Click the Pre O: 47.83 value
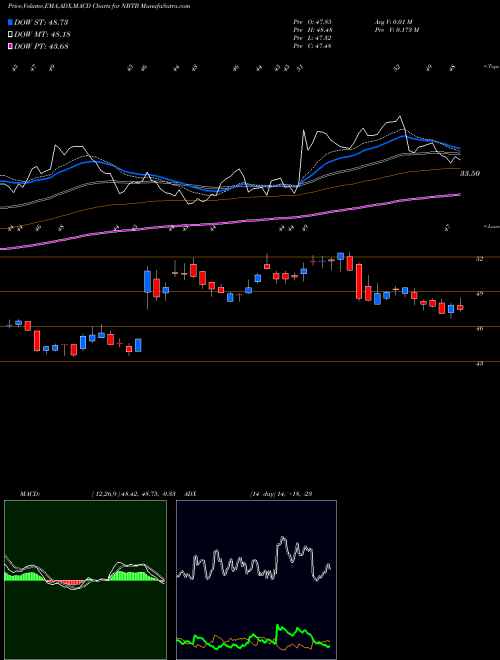 (x=312, y=22)
